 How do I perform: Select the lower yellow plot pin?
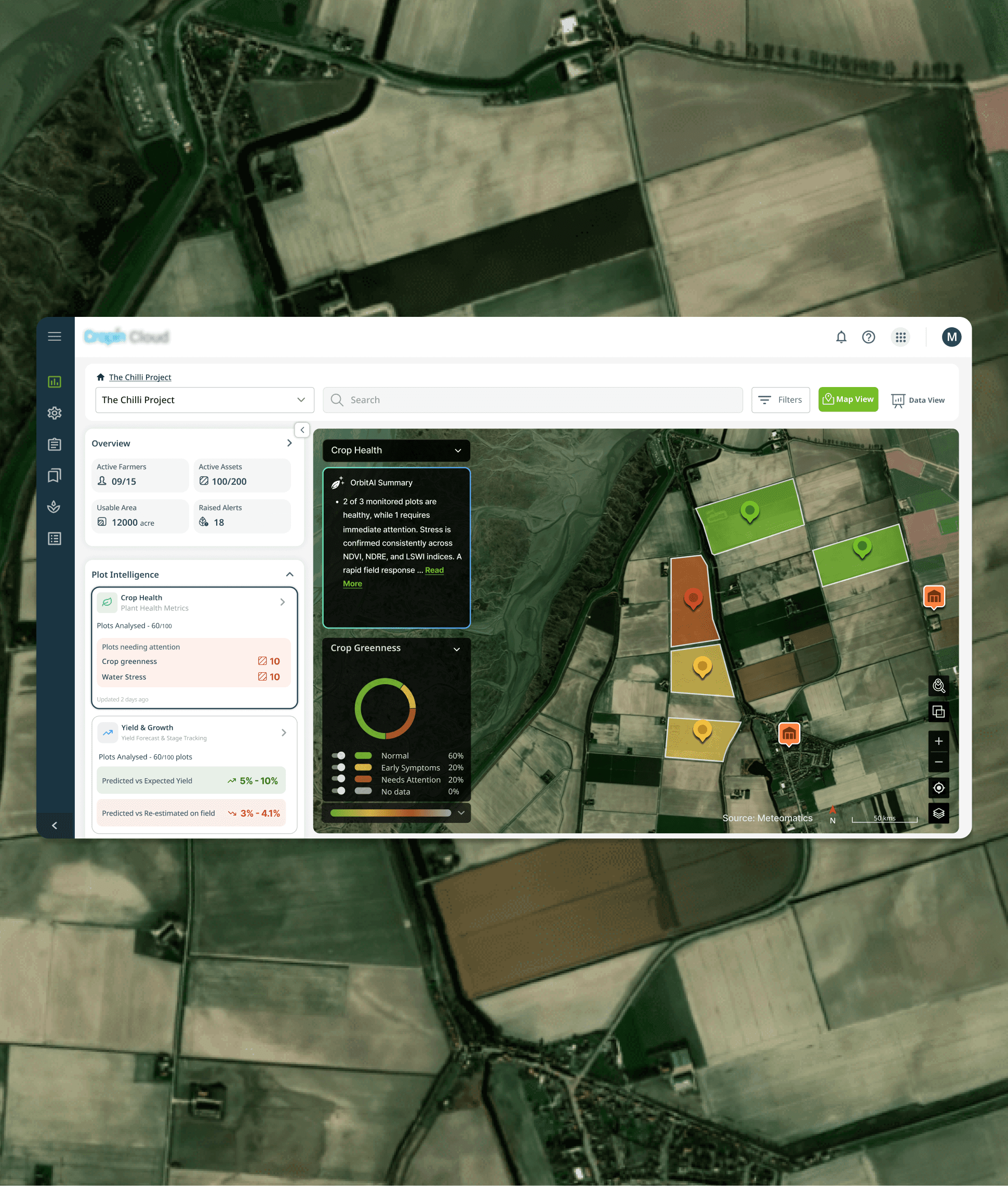[702, 732]
